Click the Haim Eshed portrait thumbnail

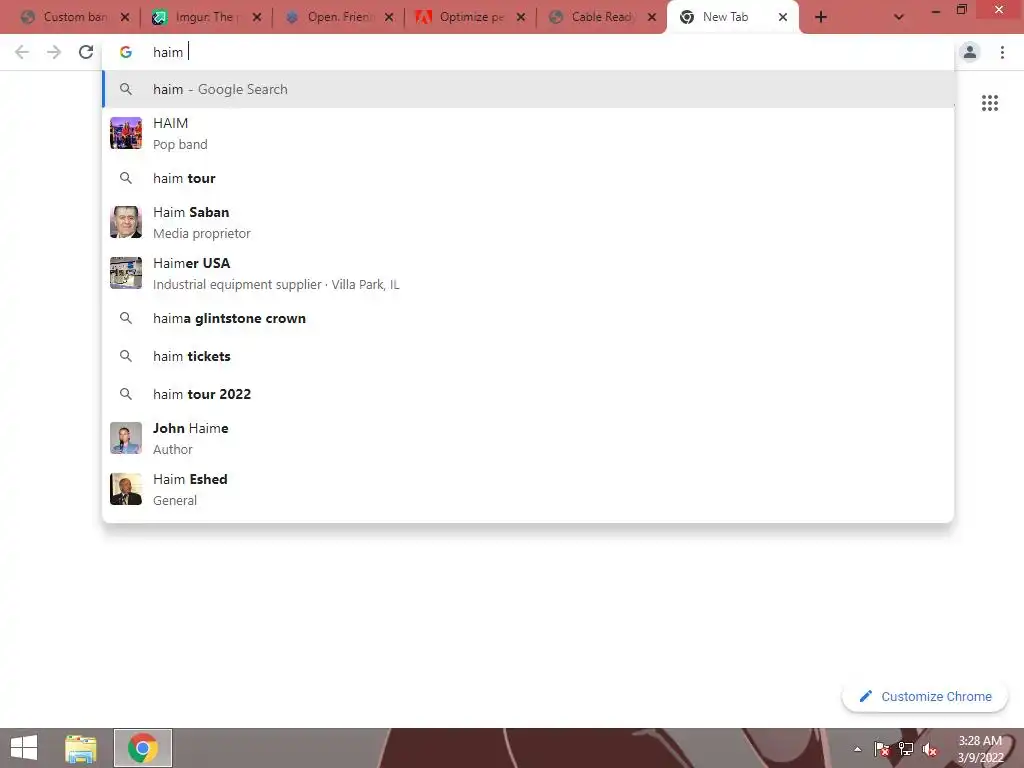point(126,489)
